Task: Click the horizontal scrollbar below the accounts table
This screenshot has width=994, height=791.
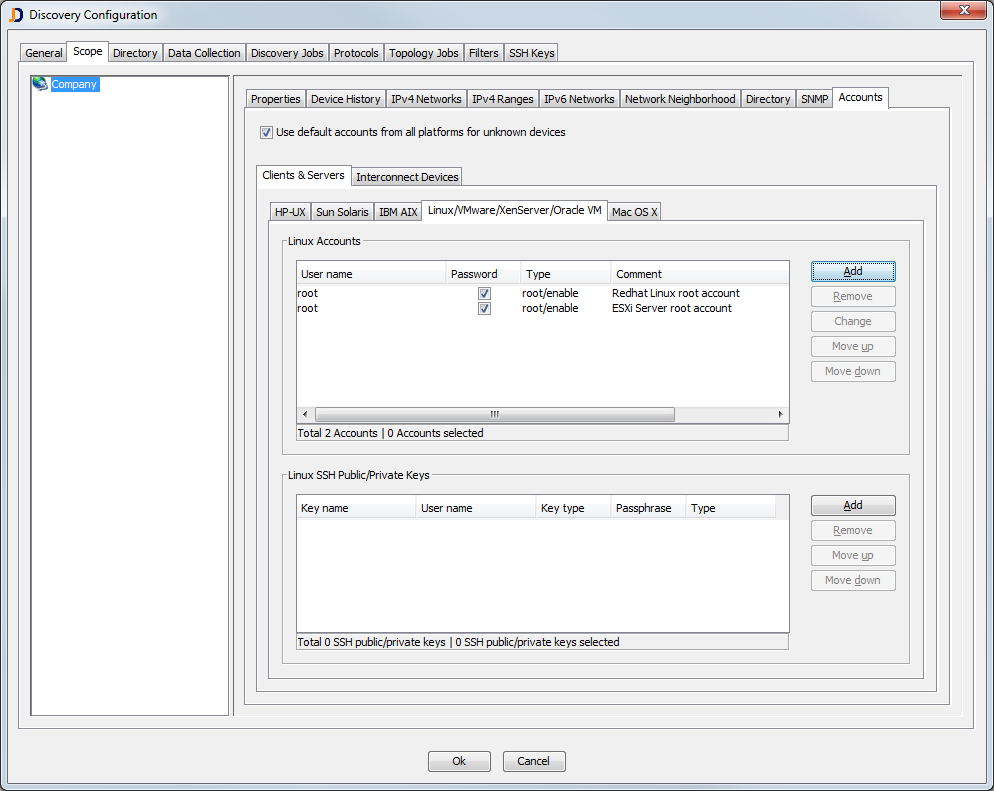Action: (494, 413)
